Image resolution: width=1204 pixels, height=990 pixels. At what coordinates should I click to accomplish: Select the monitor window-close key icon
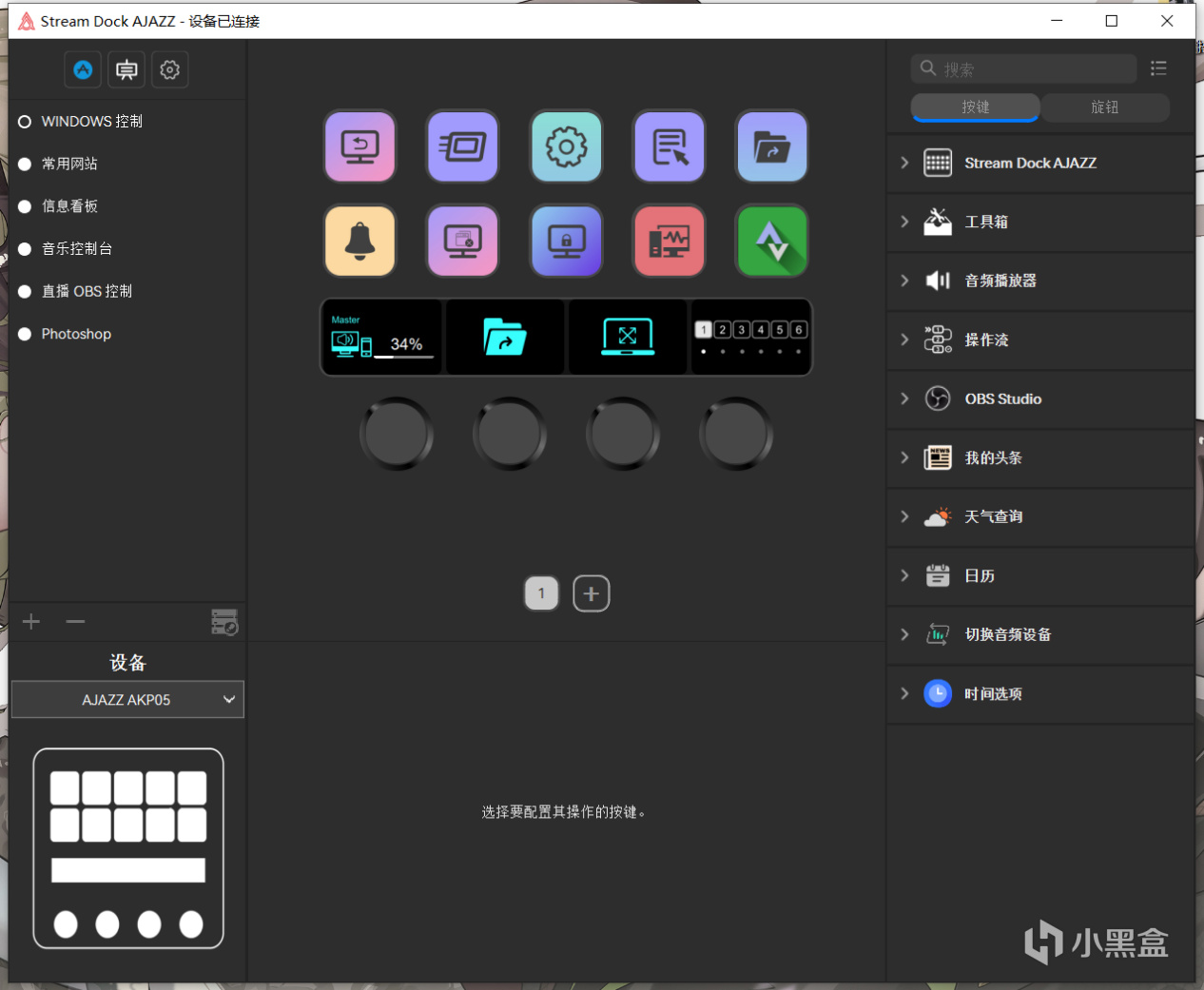pos(463,241)
